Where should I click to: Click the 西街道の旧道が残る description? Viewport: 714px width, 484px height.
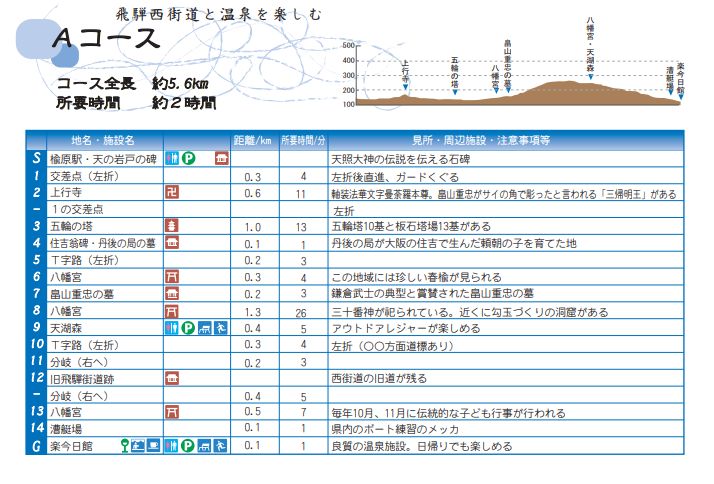379,378
